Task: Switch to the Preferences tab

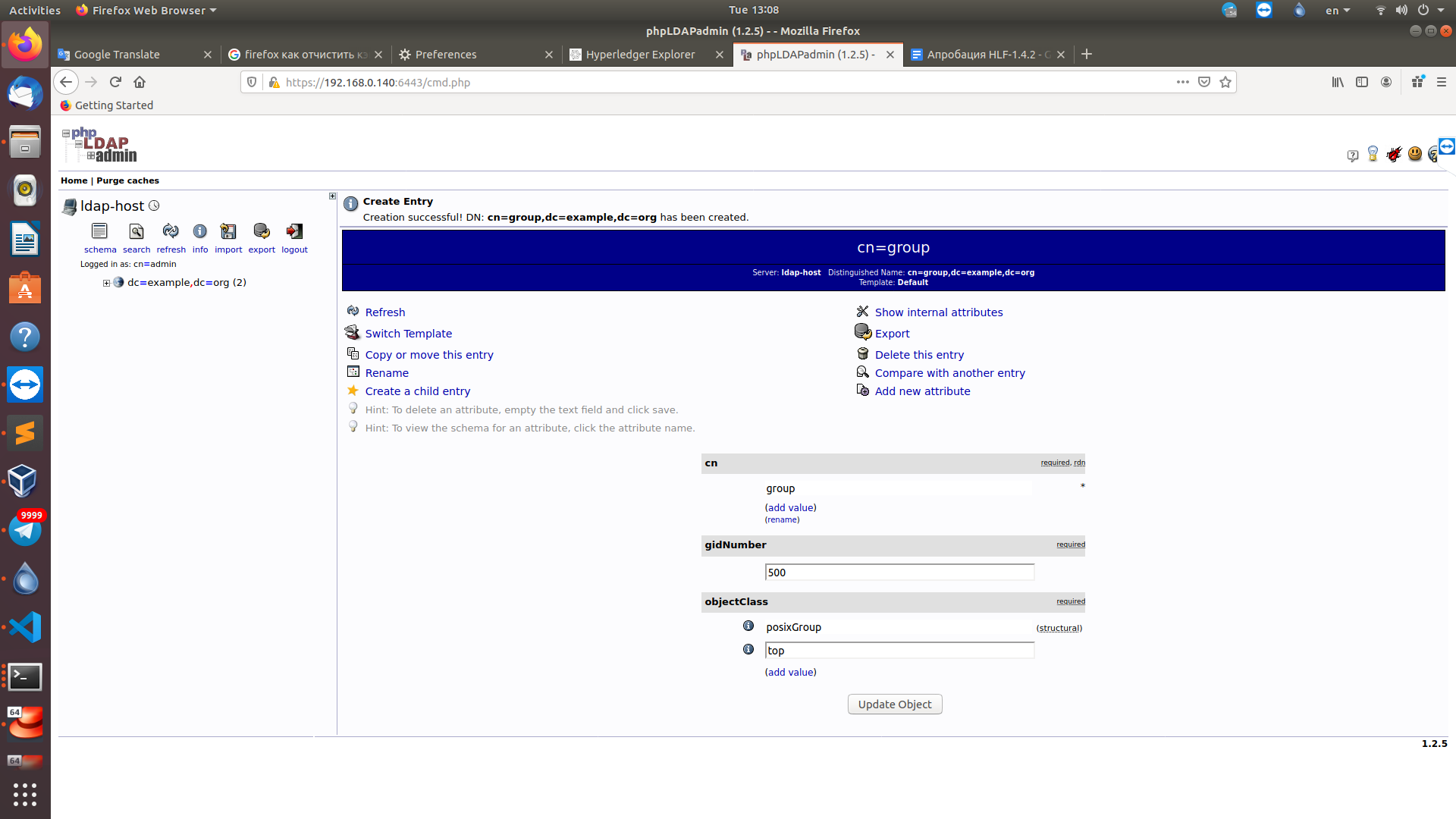Action: (x=446, y=55)
